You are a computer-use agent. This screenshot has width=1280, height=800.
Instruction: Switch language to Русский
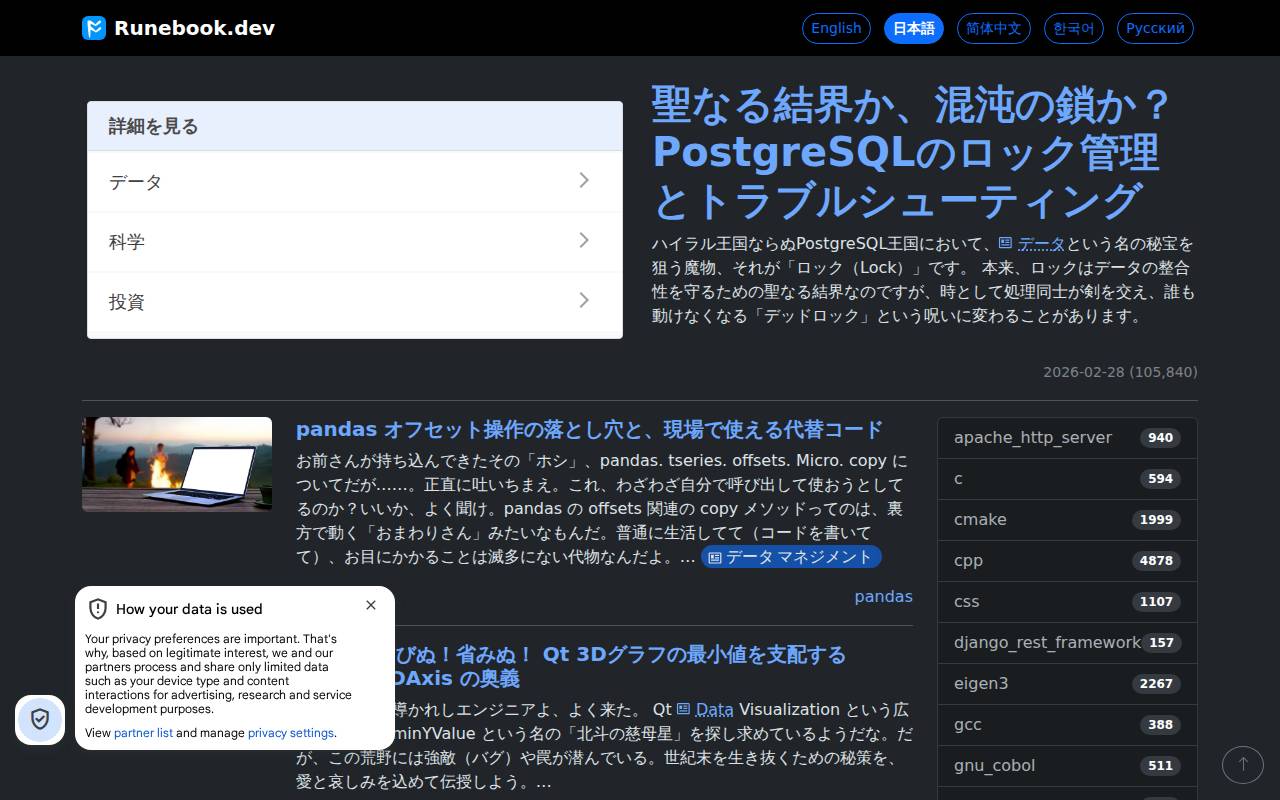[x=1155, y=28]
